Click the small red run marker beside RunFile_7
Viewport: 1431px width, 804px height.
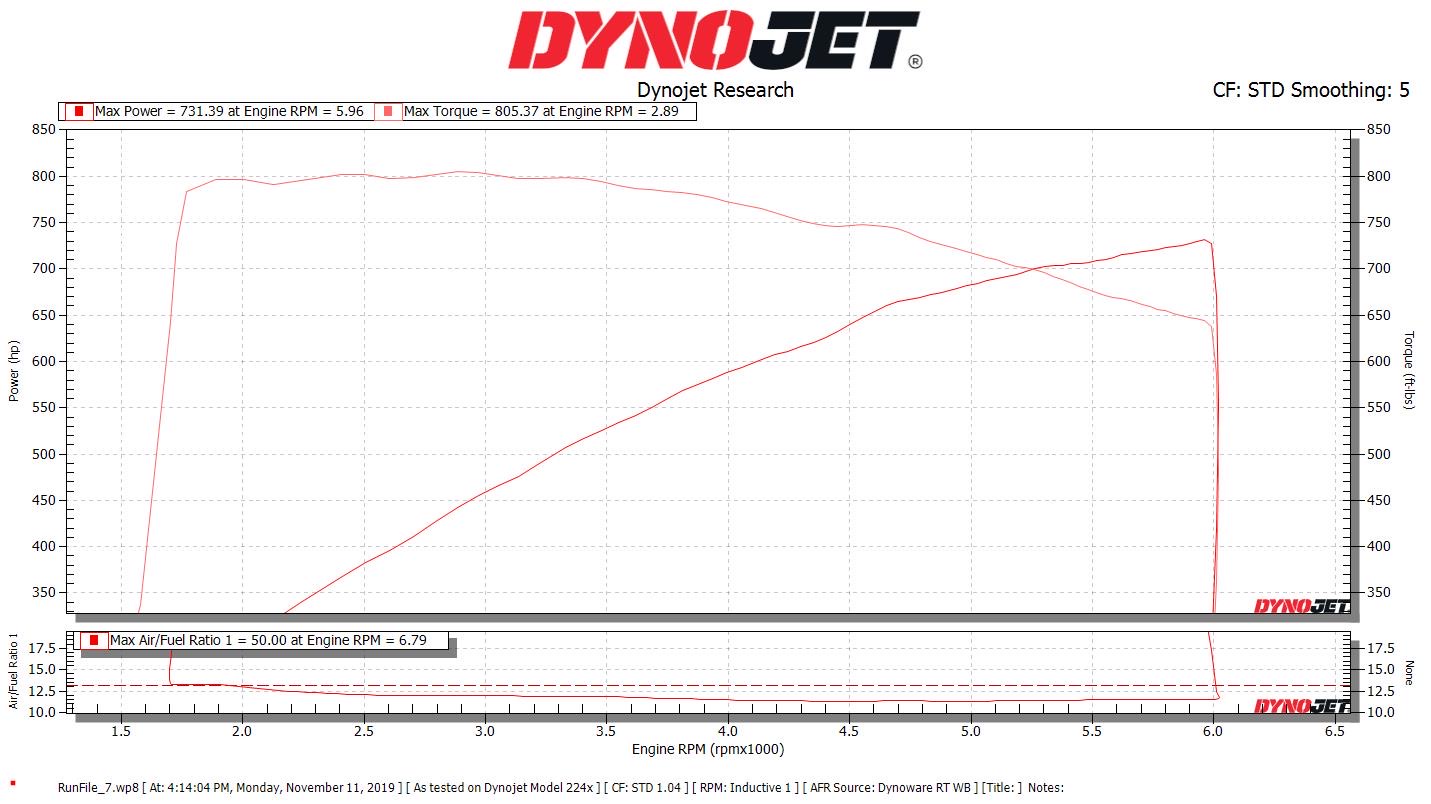[x=12, y=783]
